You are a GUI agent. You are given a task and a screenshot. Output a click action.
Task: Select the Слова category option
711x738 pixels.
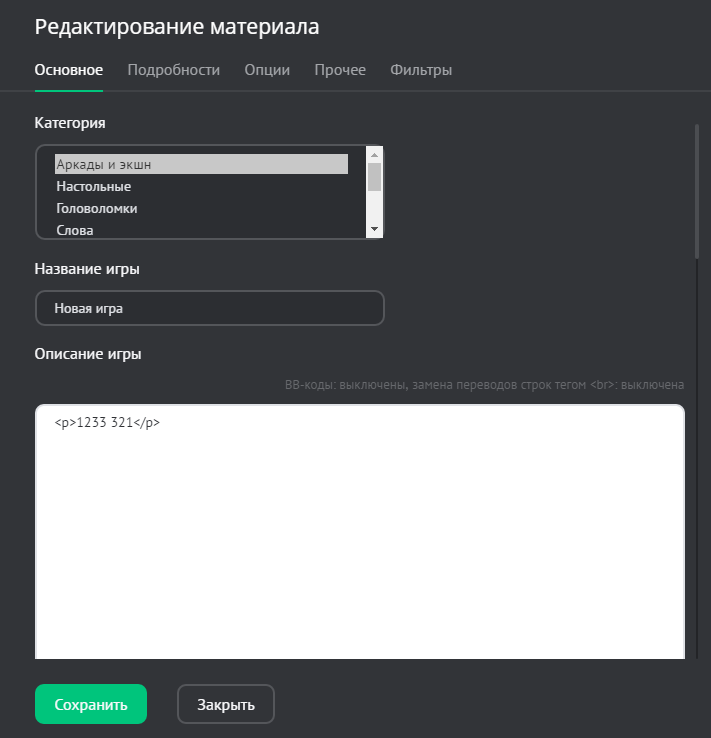tap(75, 230)
